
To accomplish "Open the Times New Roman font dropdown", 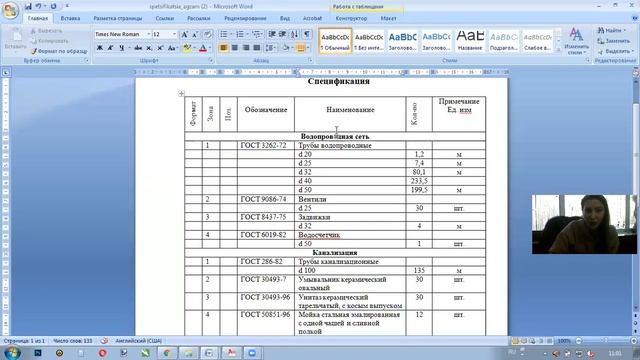I will [x=149, y=34].
